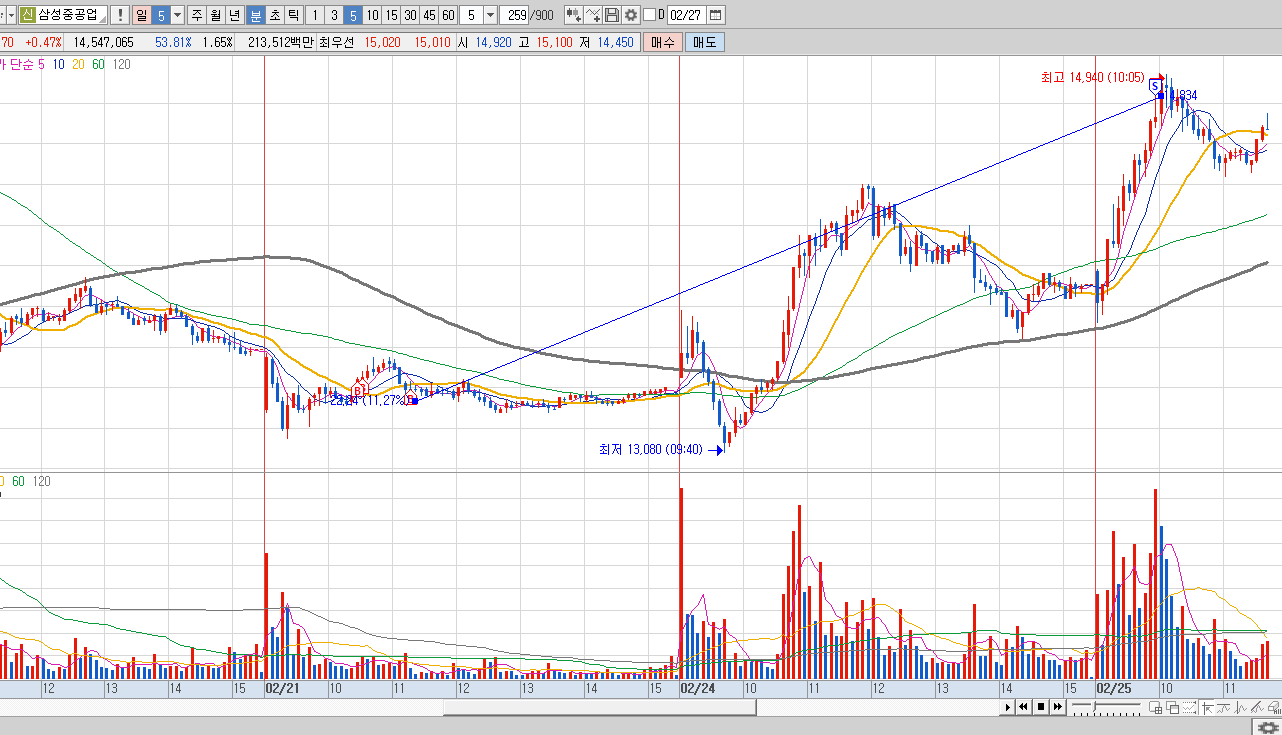Open the interval dropdown before 259/900
Image resolution: width=1282 pixels, height=735 pixels.
pos(490,15)
